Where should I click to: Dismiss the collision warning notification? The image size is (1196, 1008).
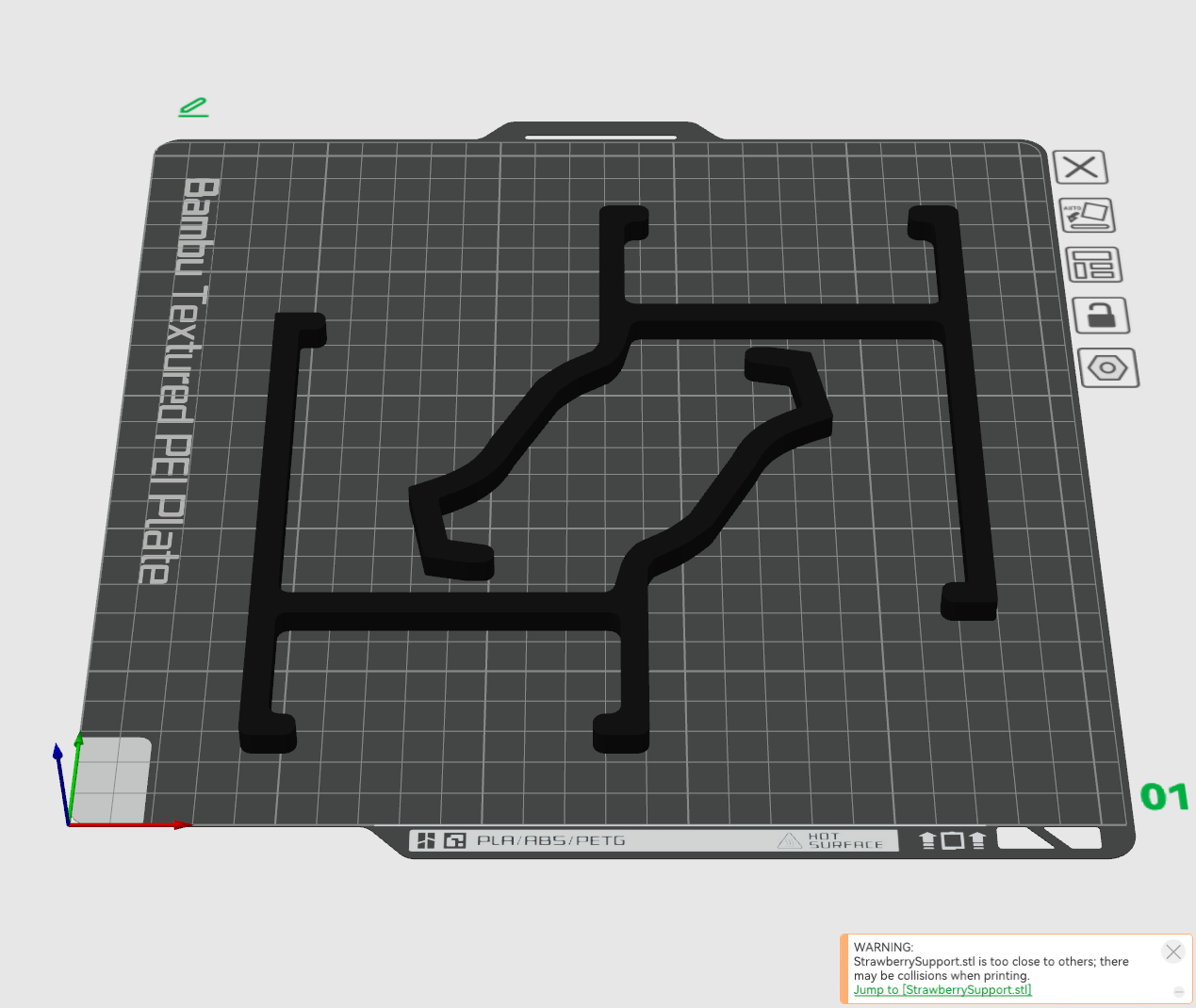click(x=1173, y=951)
